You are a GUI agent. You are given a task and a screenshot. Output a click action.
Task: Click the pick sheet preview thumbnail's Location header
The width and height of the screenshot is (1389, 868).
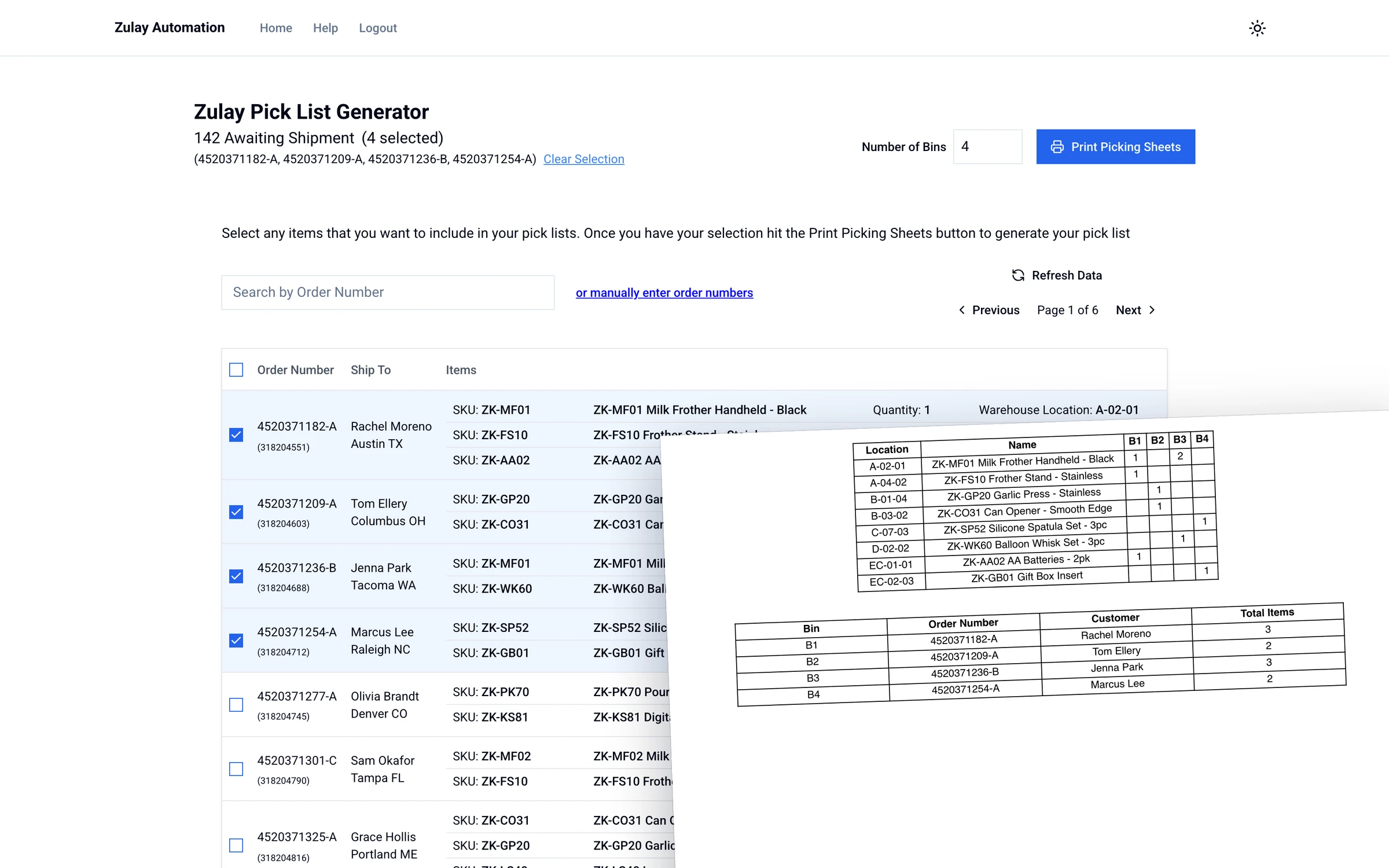[x=887, y=450]
